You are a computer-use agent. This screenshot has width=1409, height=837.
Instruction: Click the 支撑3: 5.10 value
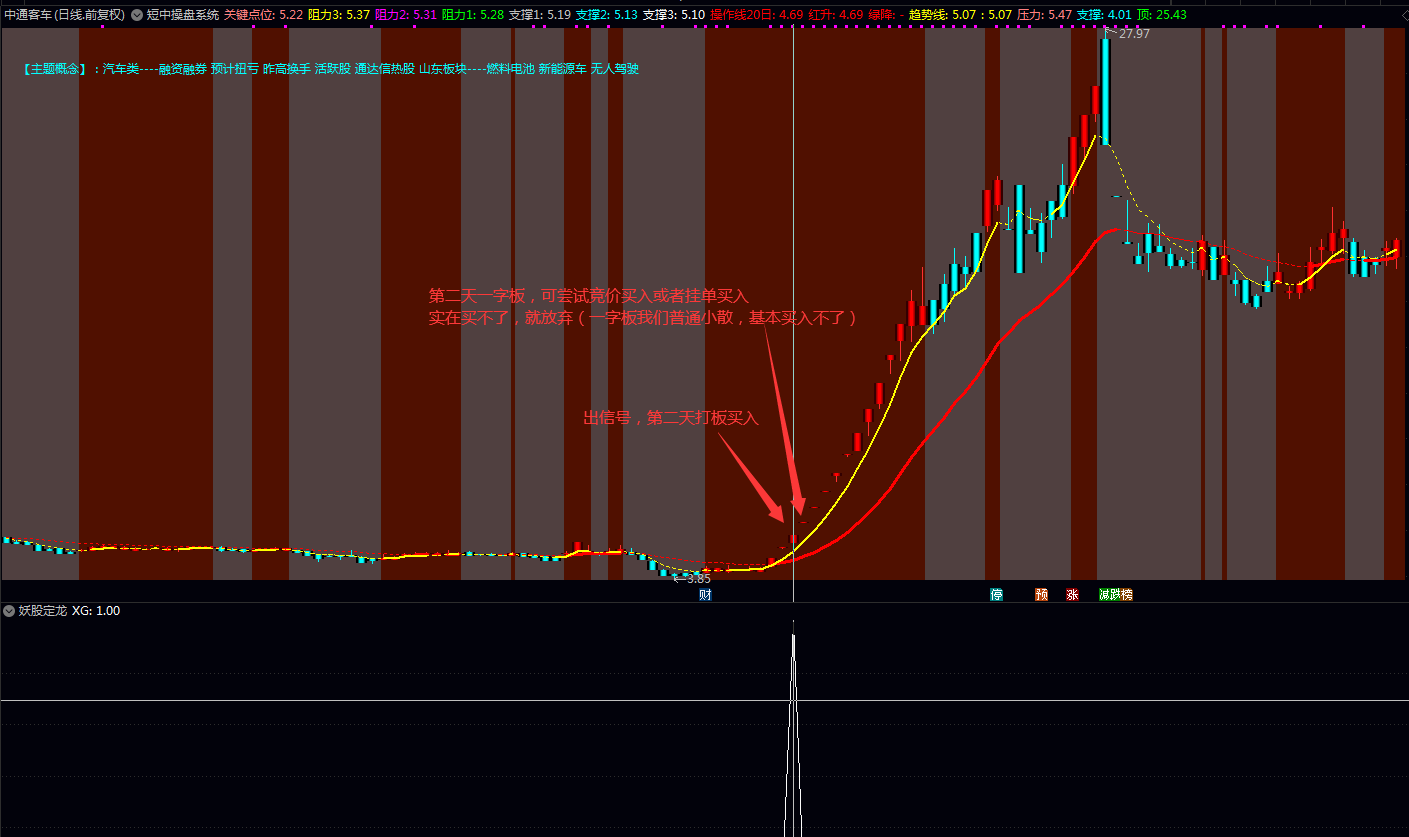674,15
